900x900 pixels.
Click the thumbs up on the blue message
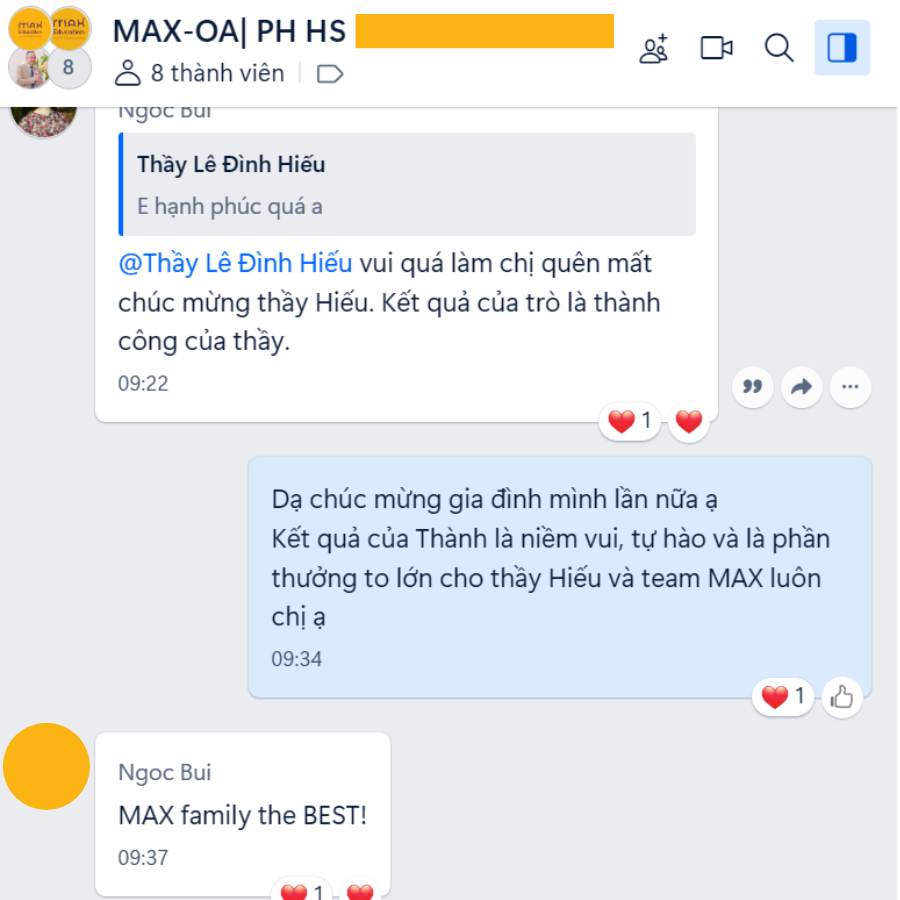pyautogui.click(x=841, y=697)
